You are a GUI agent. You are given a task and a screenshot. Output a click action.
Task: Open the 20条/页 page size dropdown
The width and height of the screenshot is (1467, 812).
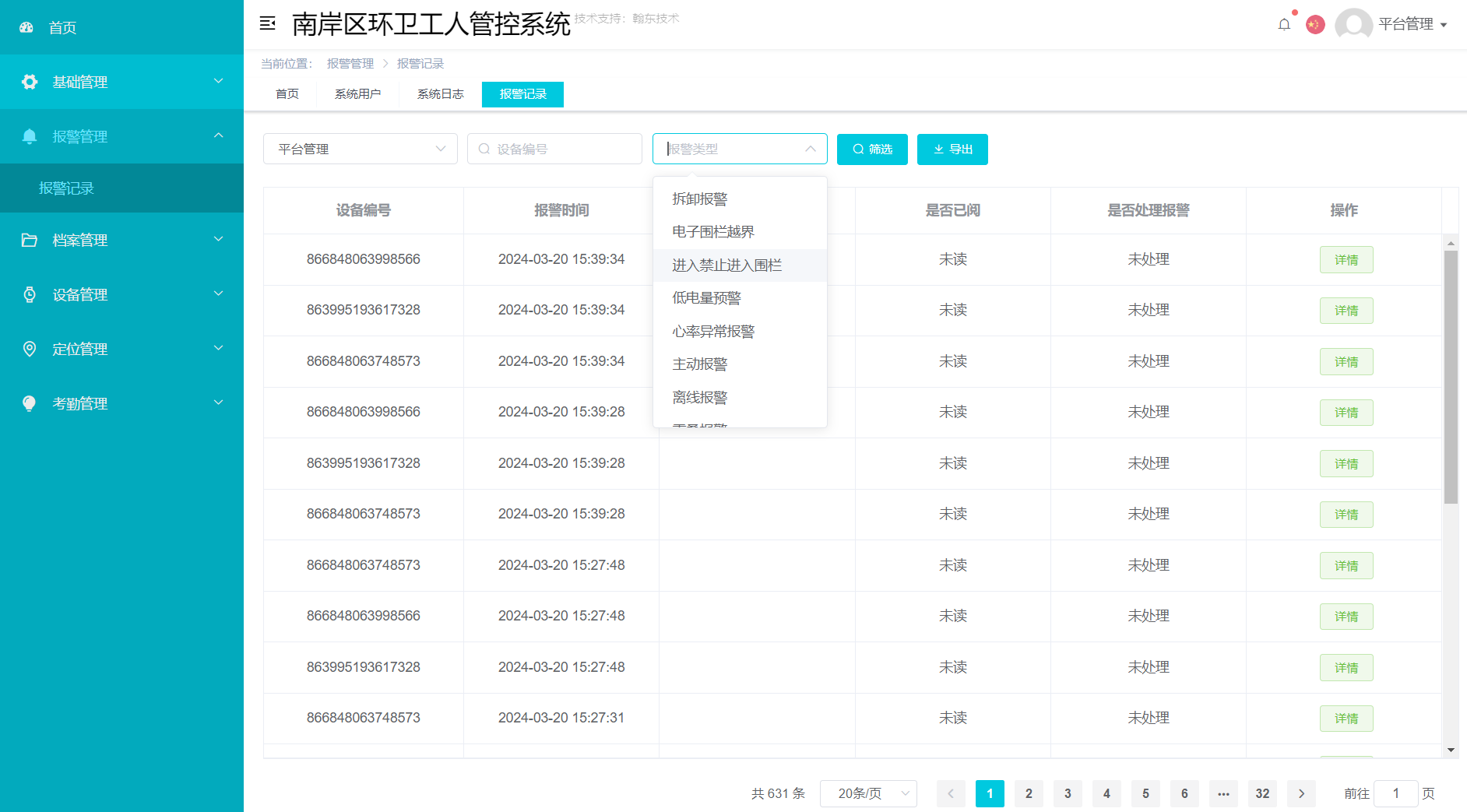point(868,793)
